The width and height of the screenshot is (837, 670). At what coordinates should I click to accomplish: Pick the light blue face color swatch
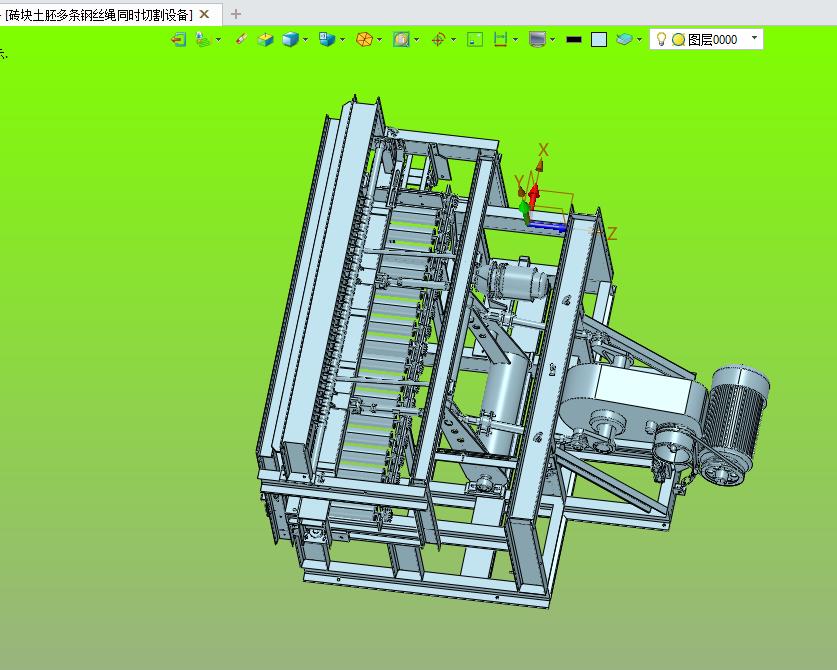coord(599,40)
